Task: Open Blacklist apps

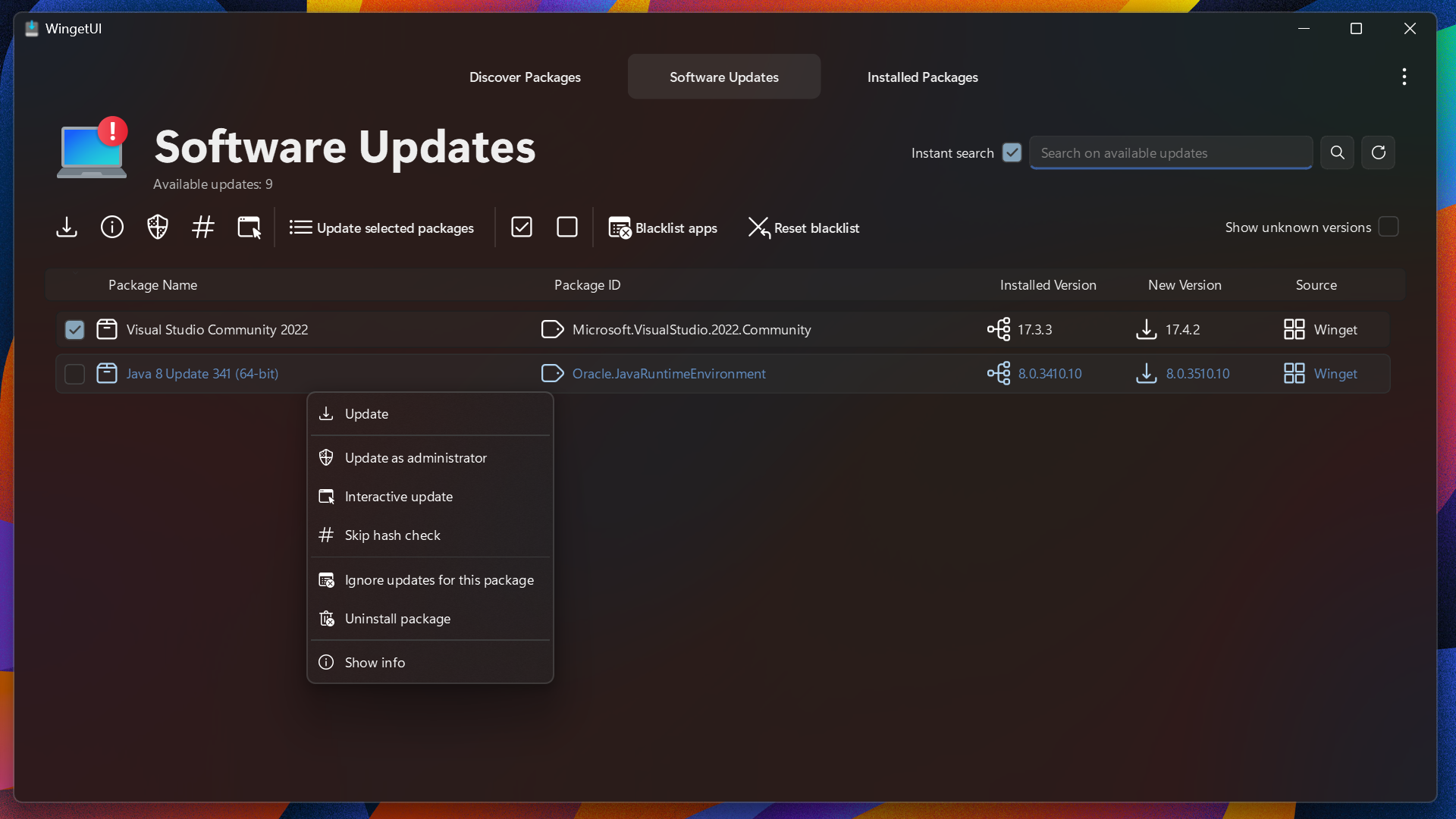Action: tap(662, 227)
